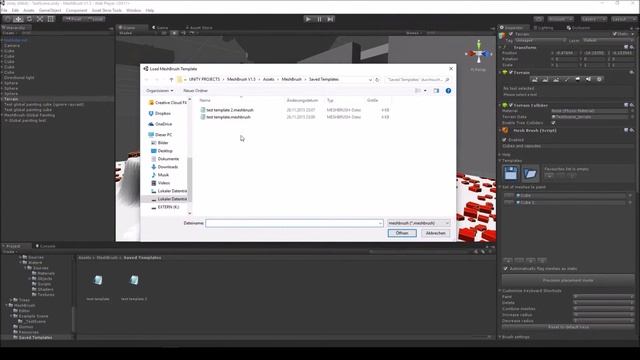Click the Dateiname input field
Viewport: 640px width, 360px height.
294,223
